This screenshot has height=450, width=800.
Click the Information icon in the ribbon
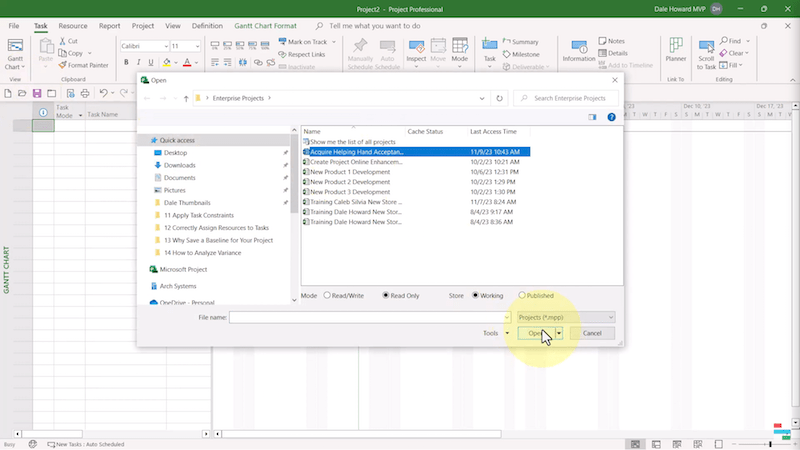tap(579, 46)
